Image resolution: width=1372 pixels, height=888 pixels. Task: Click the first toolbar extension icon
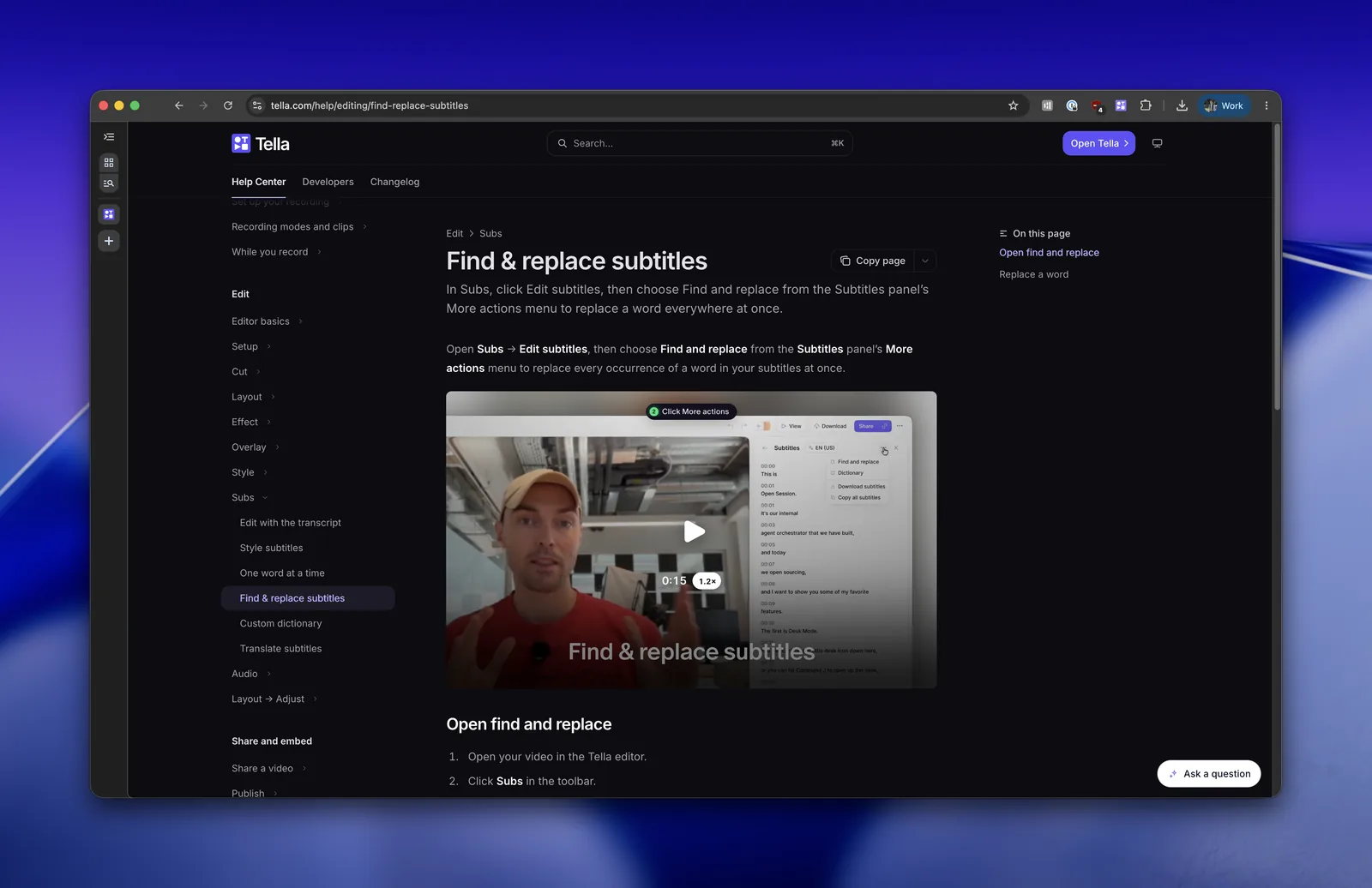tap(1047, 105)
